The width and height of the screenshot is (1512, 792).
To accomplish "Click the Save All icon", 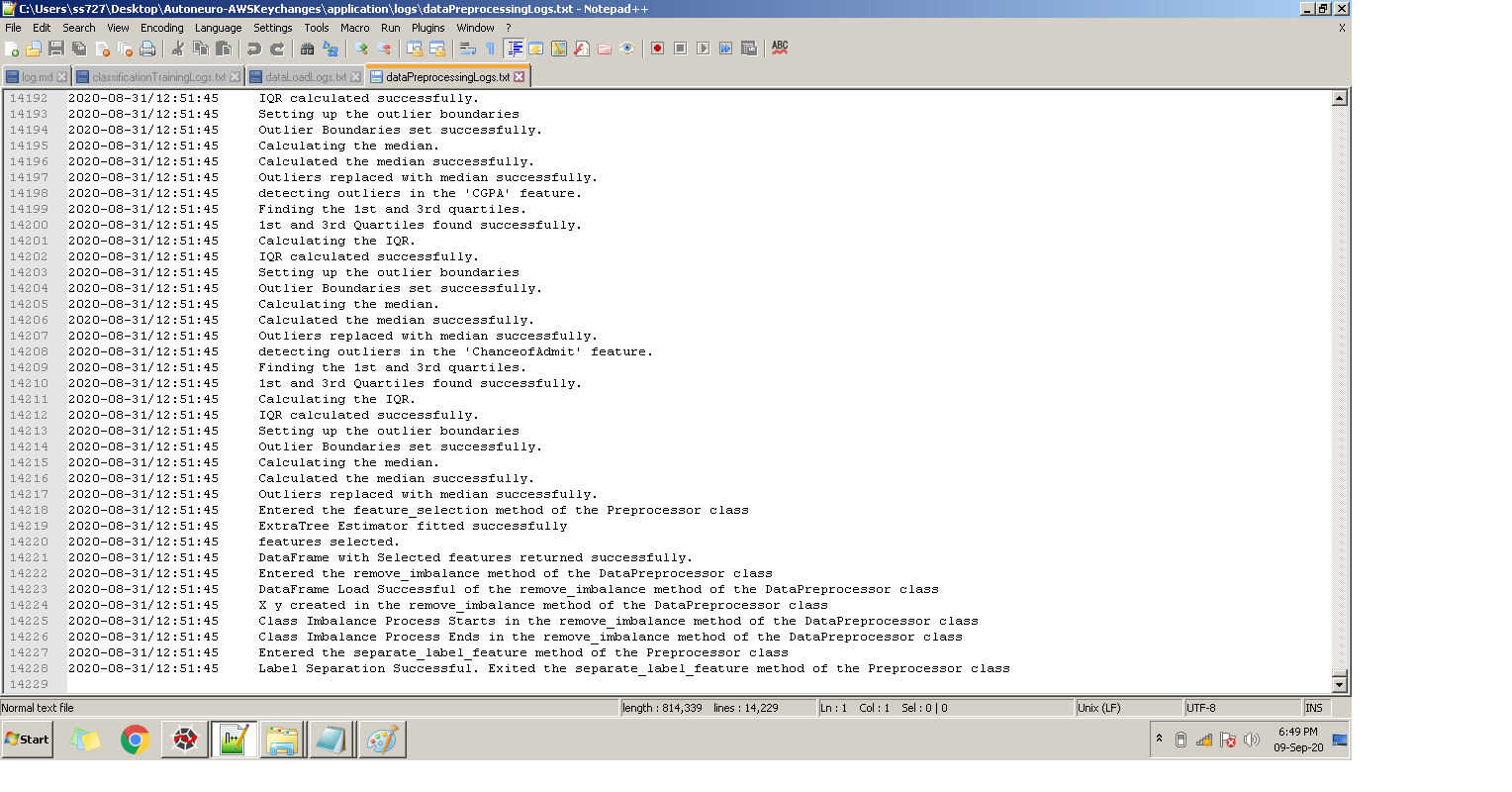I will [x=79, y=49].
